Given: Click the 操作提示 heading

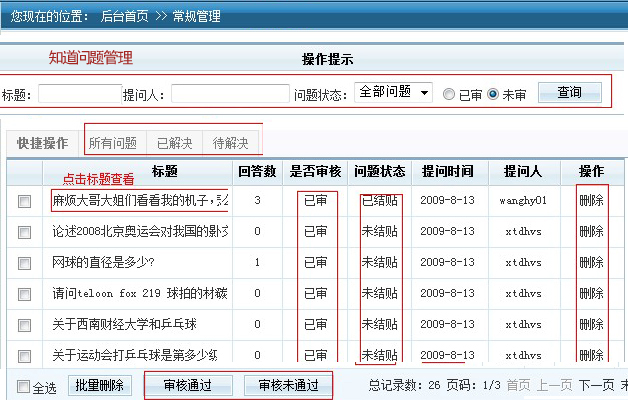Looking at the screenshot, I should pos(327,59).
